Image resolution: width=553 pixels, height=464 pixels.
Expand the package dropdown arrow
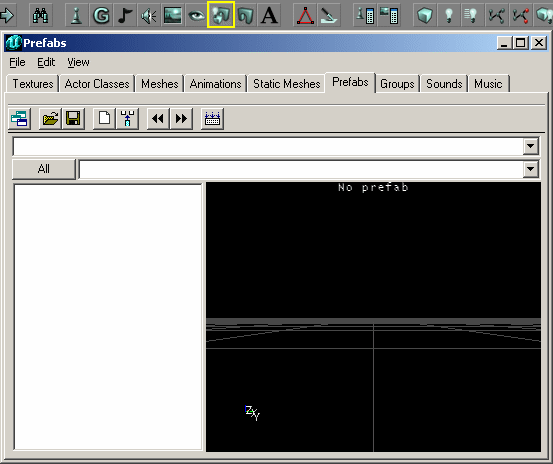point(531,146)
